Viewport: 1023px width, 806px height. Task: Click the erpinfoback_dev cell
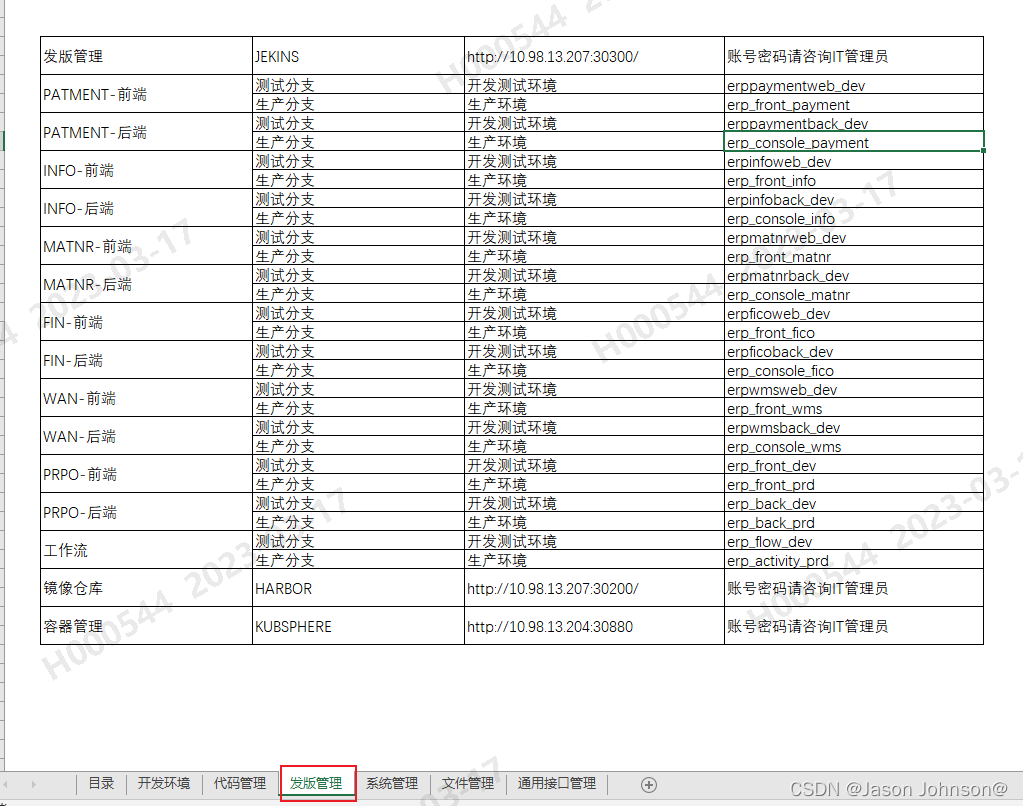point(854,198)
